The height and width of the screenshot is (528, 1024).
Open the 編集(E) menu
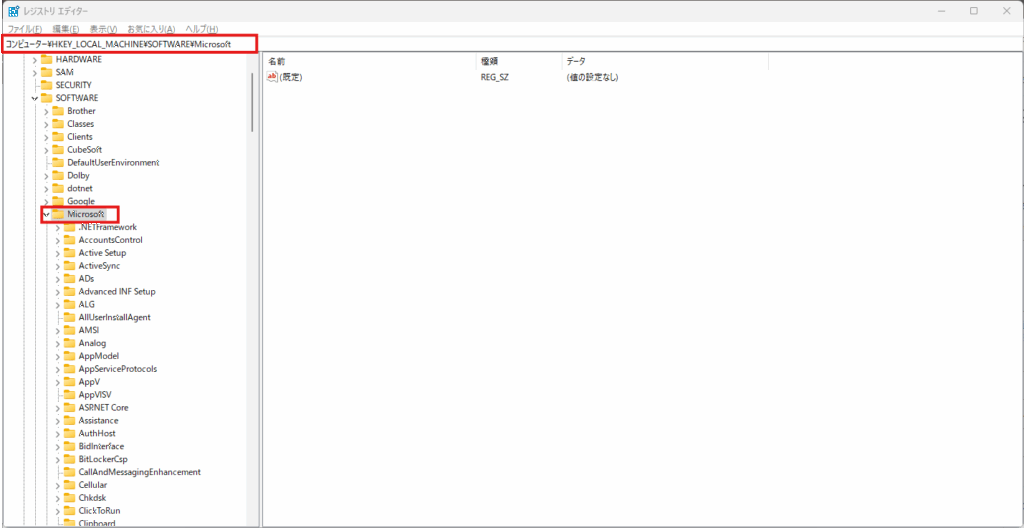coord(66,29)
